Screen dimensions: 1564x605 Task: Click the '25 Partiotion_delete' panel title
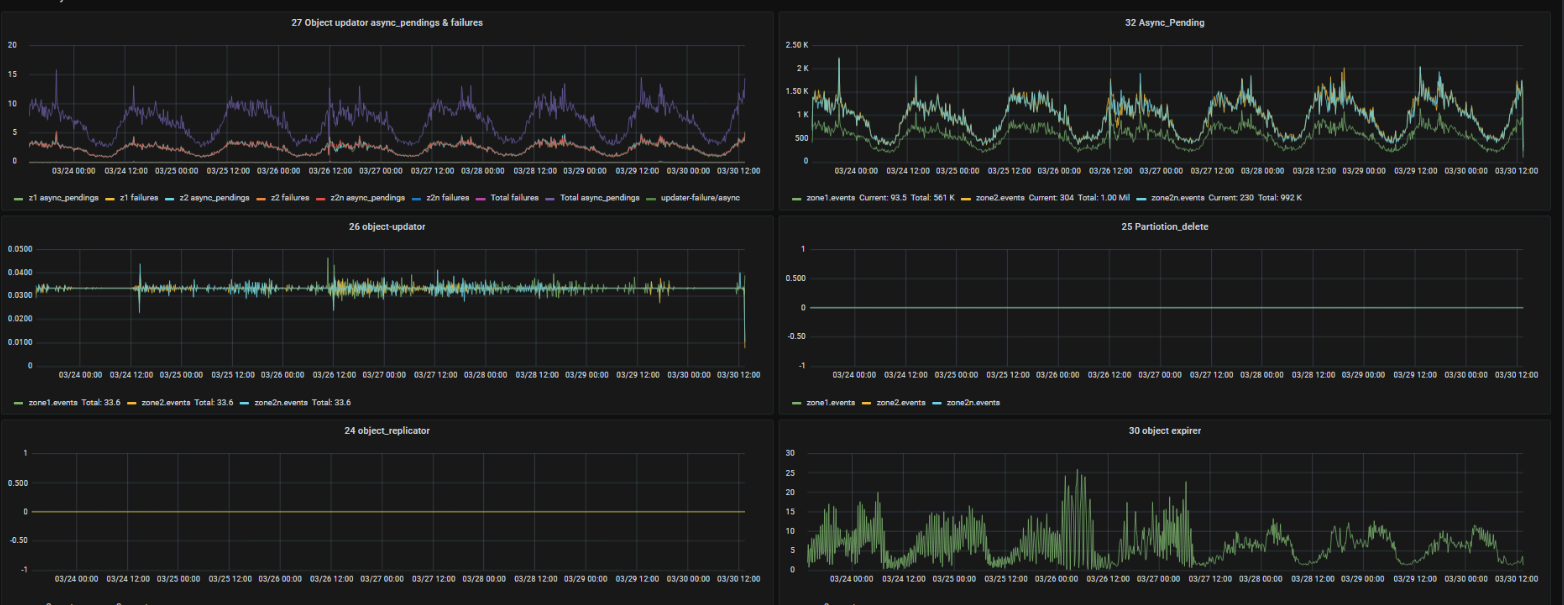tap(1164, 227)
